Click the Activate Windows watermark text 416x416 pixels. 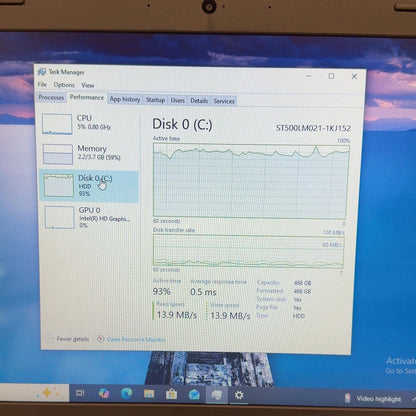pos(400,361)
